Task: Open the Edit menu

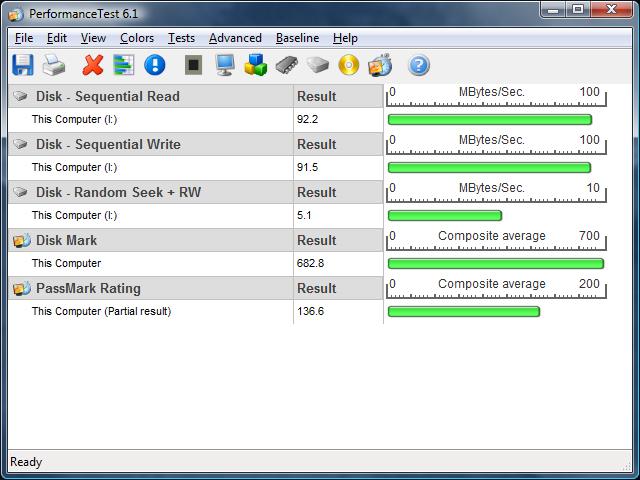Action: [x=57, y=38]
